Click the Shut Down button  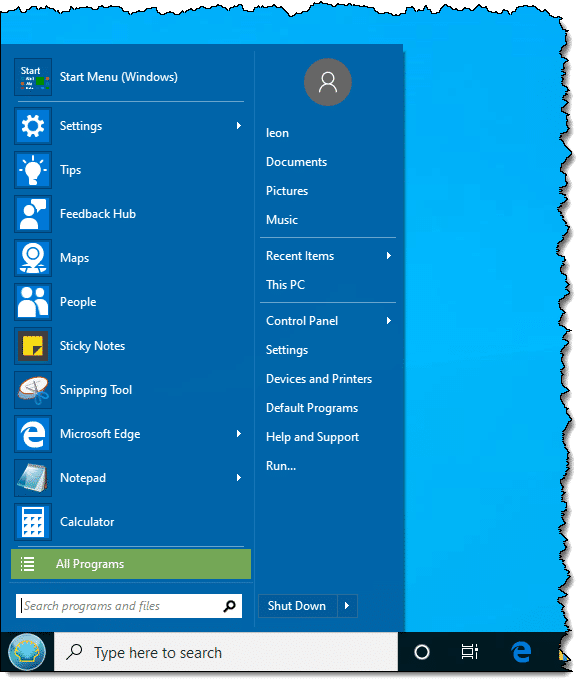point(298,606)
